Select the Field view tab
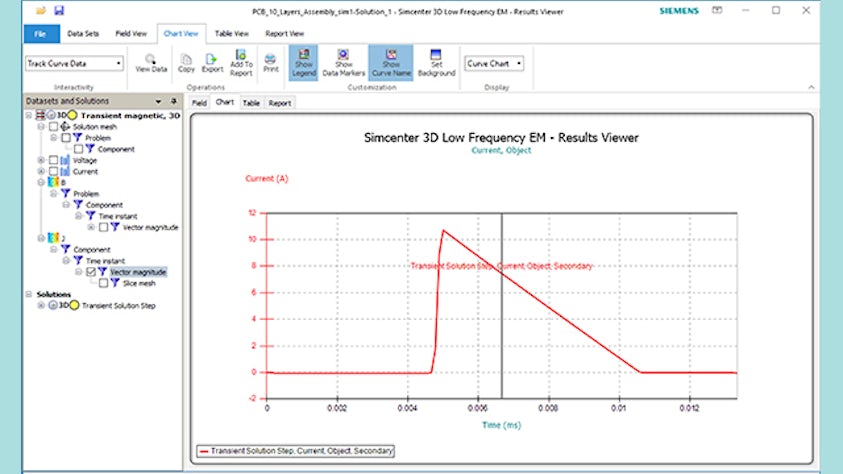The height and width of the screenshot is (474, 843). point(199,103)
